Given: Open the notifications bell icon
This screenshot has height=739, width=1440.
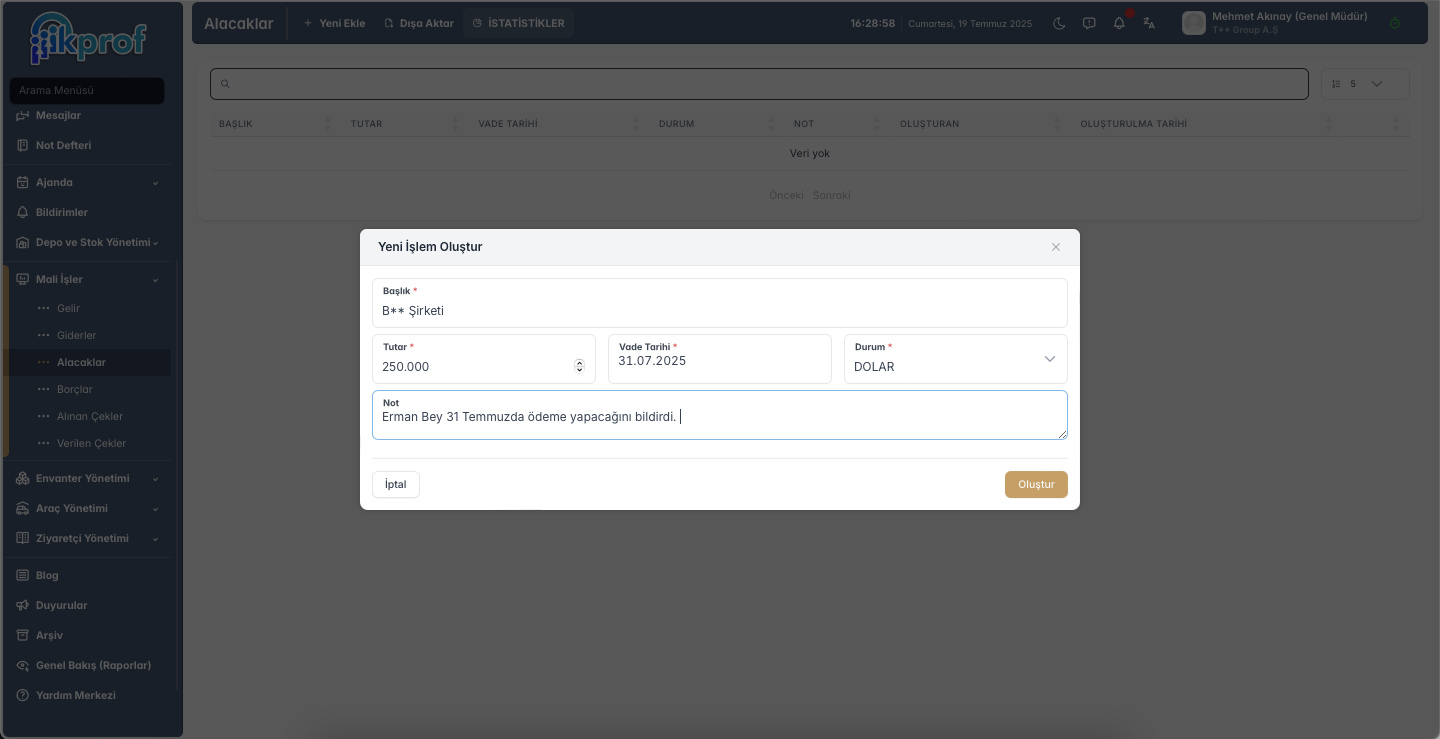Looking at the screenshot, I should pos(1119,23).
